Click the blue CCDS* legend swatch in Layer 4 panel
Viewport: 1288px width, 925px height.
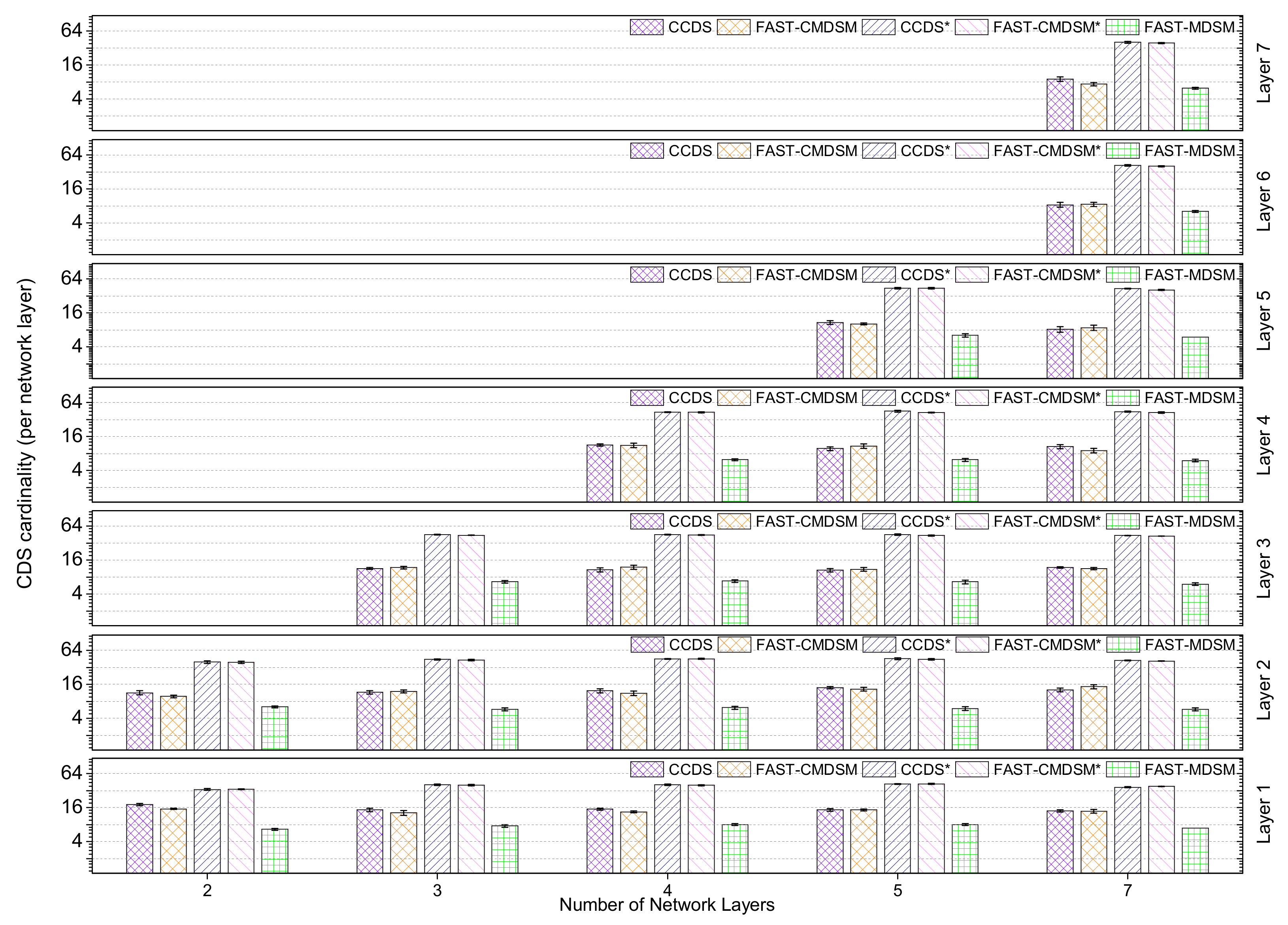point(879,398)
